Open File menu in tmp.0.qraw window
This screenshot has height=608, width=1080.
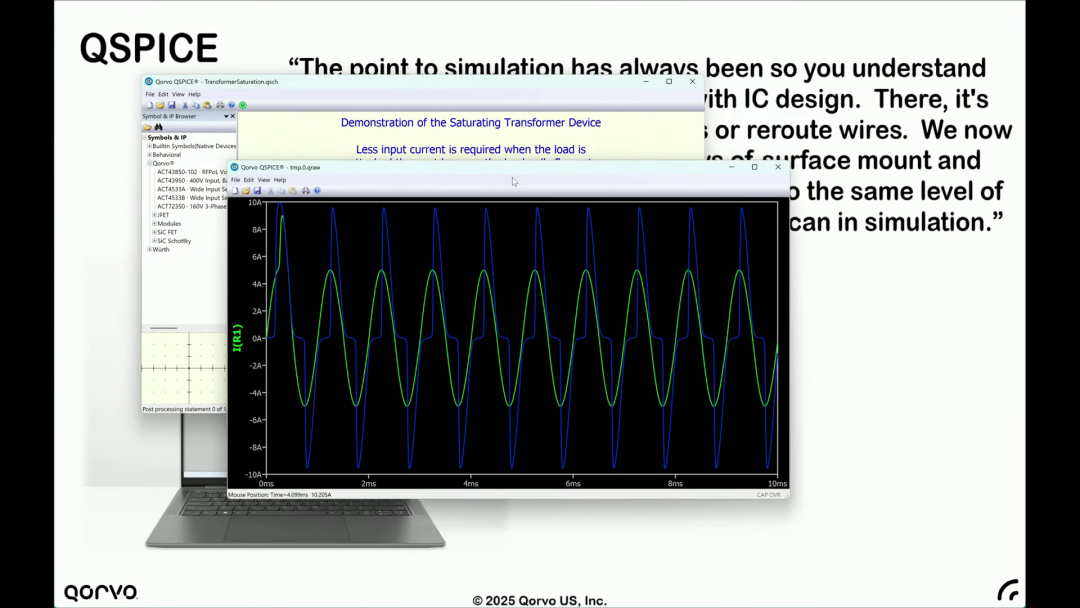click(236, 180)
